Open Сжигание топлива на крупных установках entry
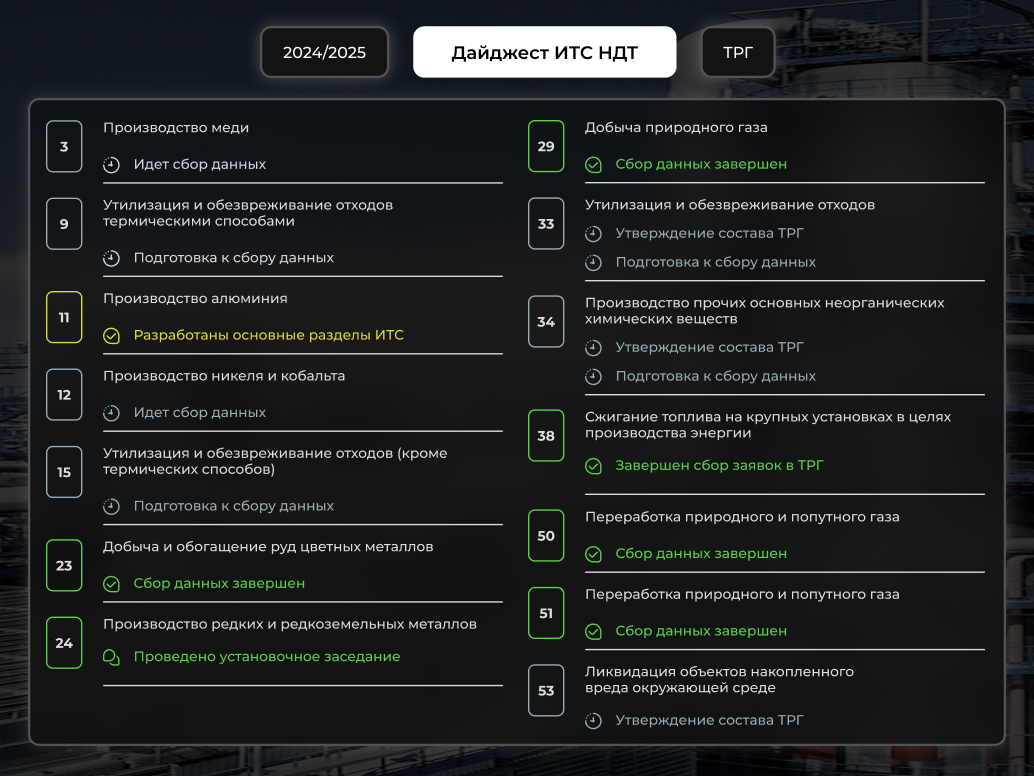This screenshot has width=1034, height=776. click(x=768, y=425)
